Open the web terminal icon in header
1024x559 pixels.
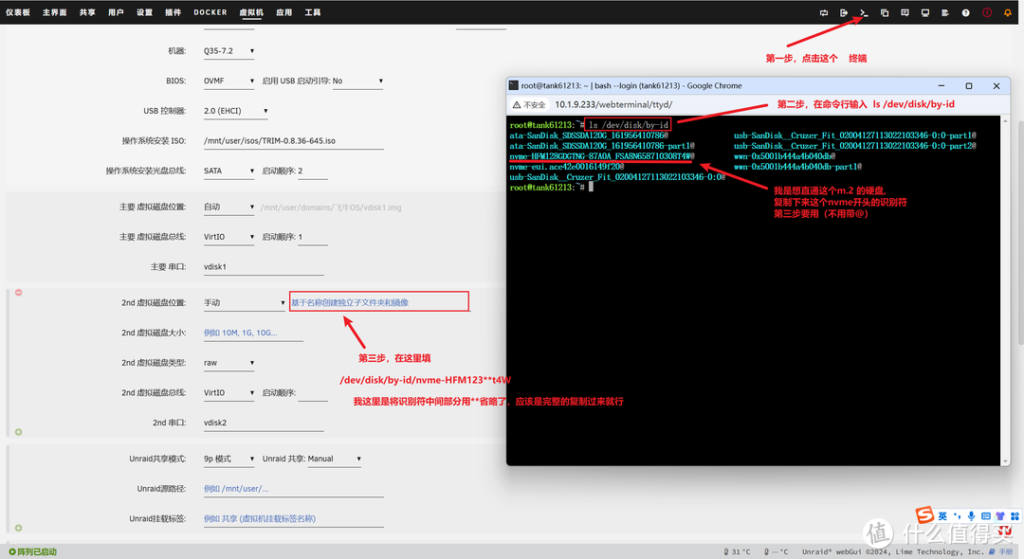click(864, 12)
